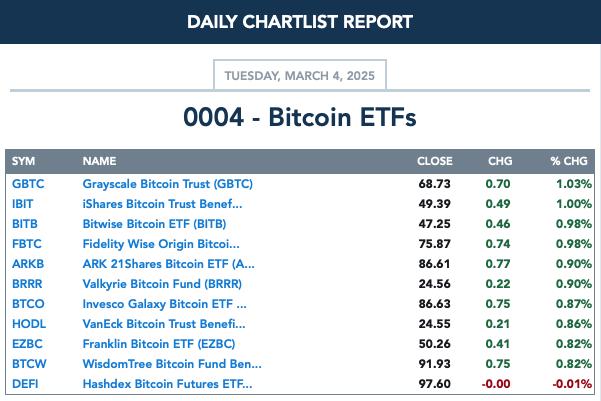
Task: Open the DEFI symbol link
Action: pos(25,384)
